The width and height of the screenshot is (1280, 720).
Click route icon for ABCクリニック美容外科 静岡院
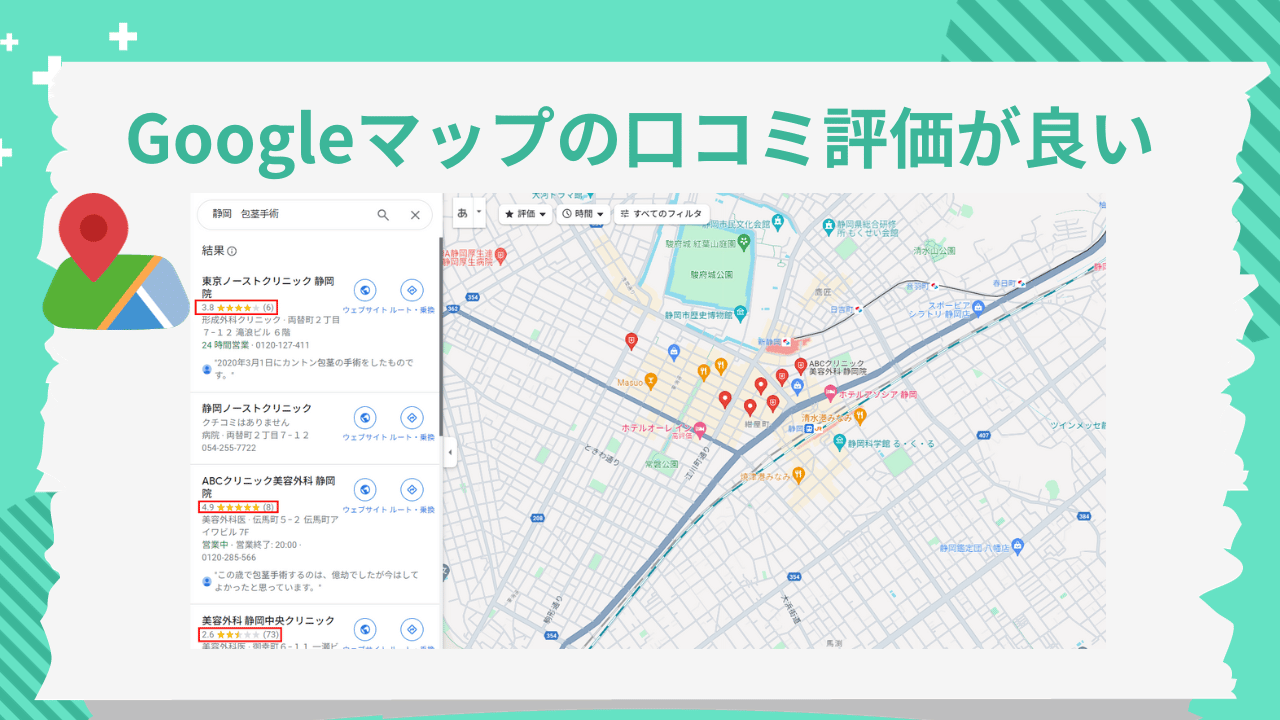point(411,490)
